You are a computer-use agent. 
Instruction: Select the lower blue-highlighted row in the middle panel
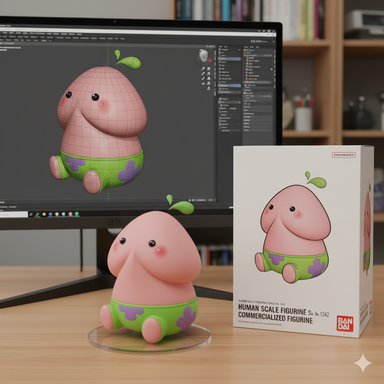pyautogui.click(x=229, y=85)
